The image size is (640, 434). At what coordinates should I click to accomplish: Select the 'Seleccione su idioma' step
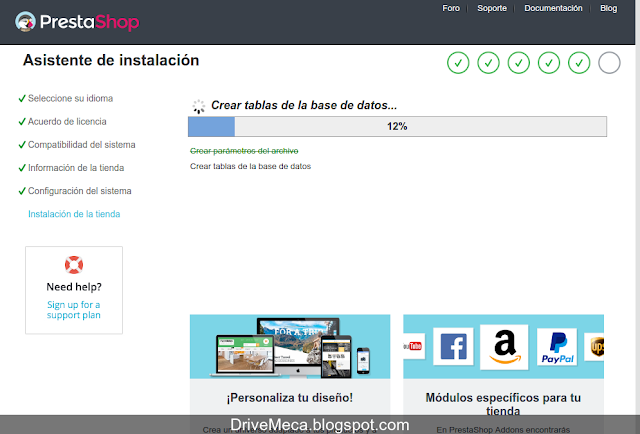click(x=70, y=98)
